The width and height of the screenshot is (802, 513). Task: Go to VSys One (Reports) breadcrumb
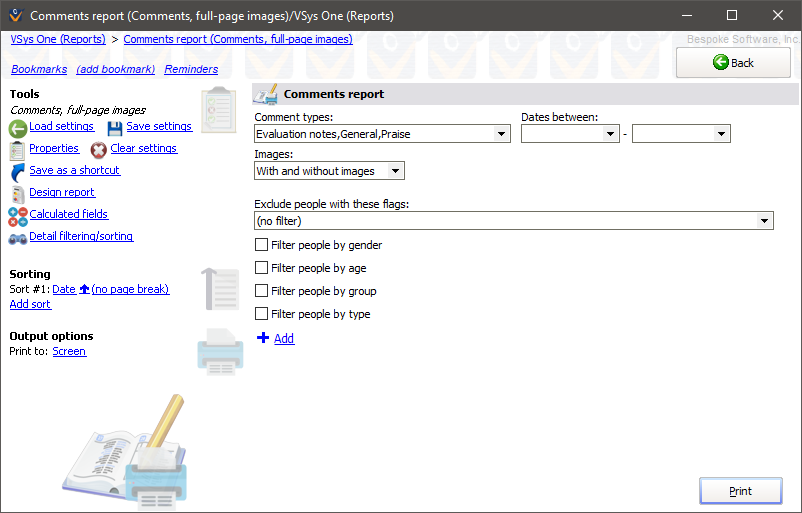point(58,39)
